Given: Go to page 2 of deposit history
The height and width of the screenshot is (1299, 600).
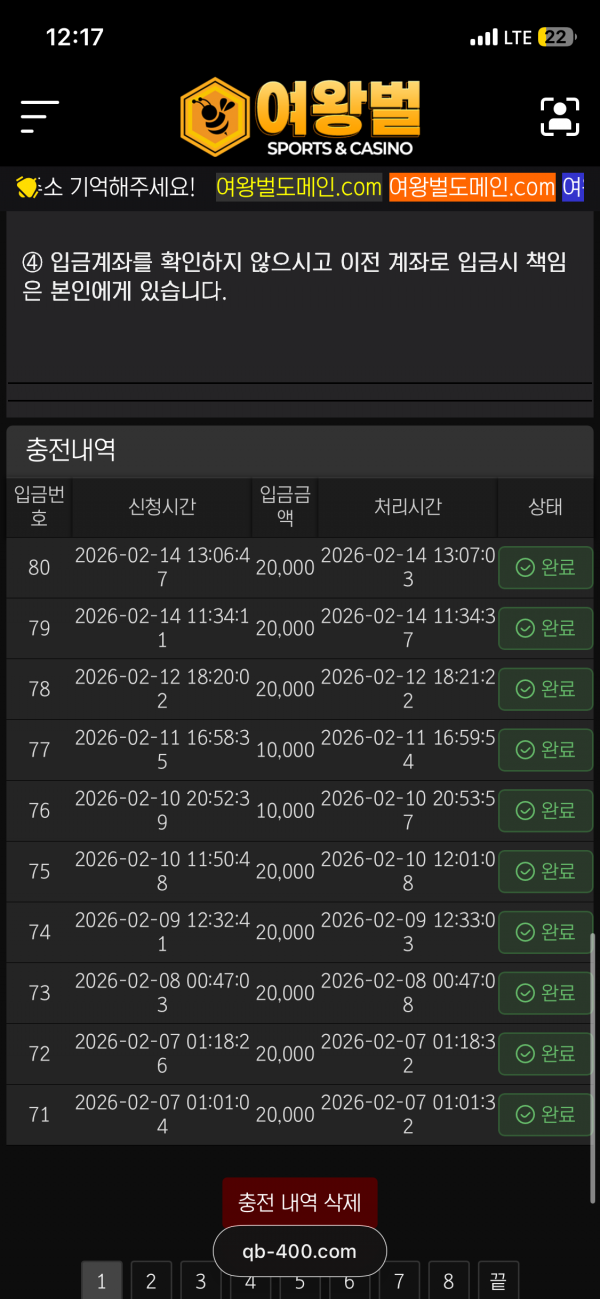Looking at the screenshot, I should [151, 1281].
